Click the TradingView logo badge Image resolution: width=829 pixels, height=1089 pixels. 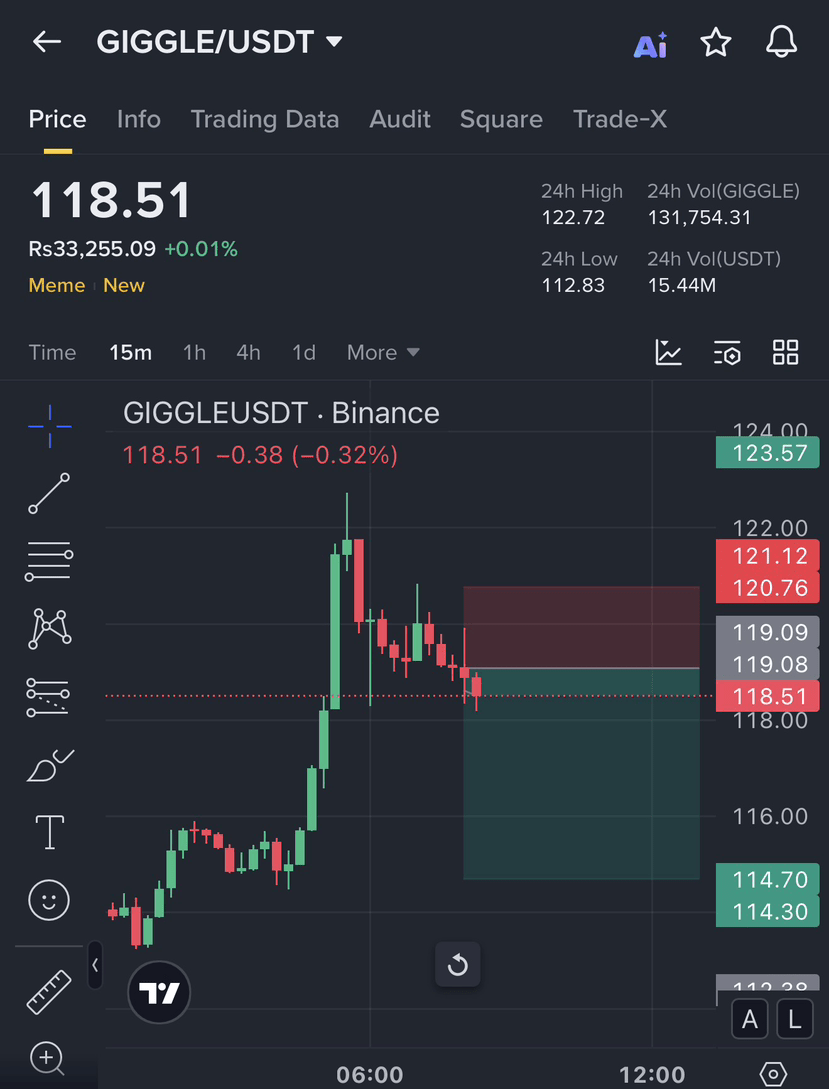tap(159, 992)
